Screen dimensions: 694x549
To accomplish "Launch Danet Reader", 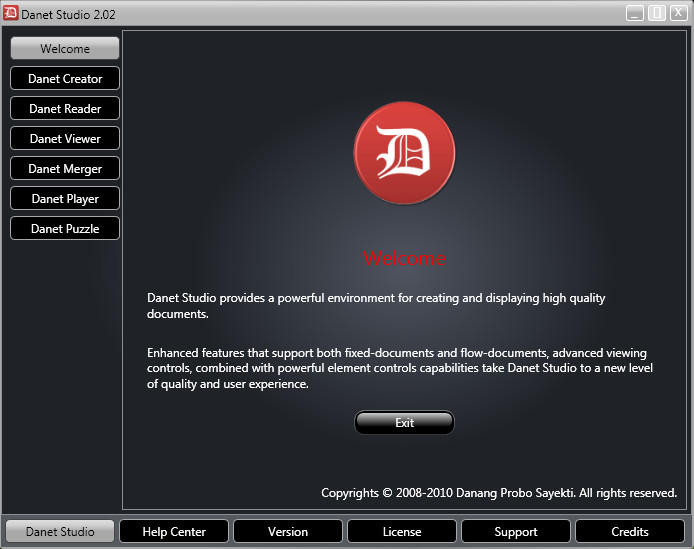I will coord(65,108).
